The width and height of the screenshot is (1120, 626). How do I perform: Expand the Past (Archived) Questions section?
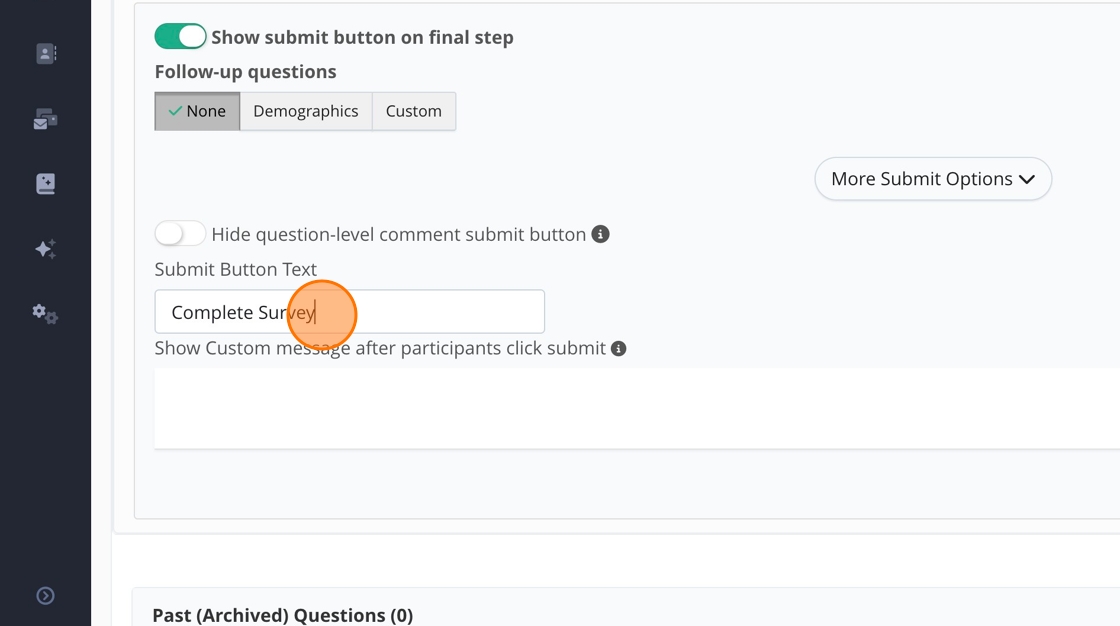(282, 615)
